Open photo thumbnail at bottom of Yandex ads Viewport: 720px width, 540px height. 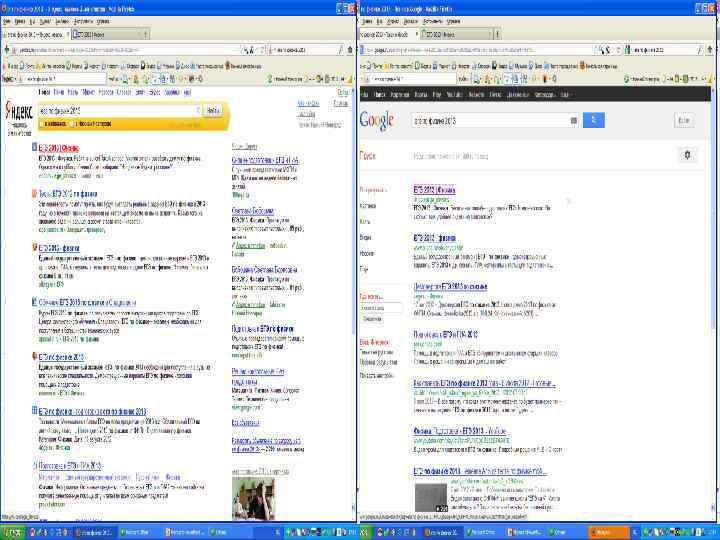point(253,499)
